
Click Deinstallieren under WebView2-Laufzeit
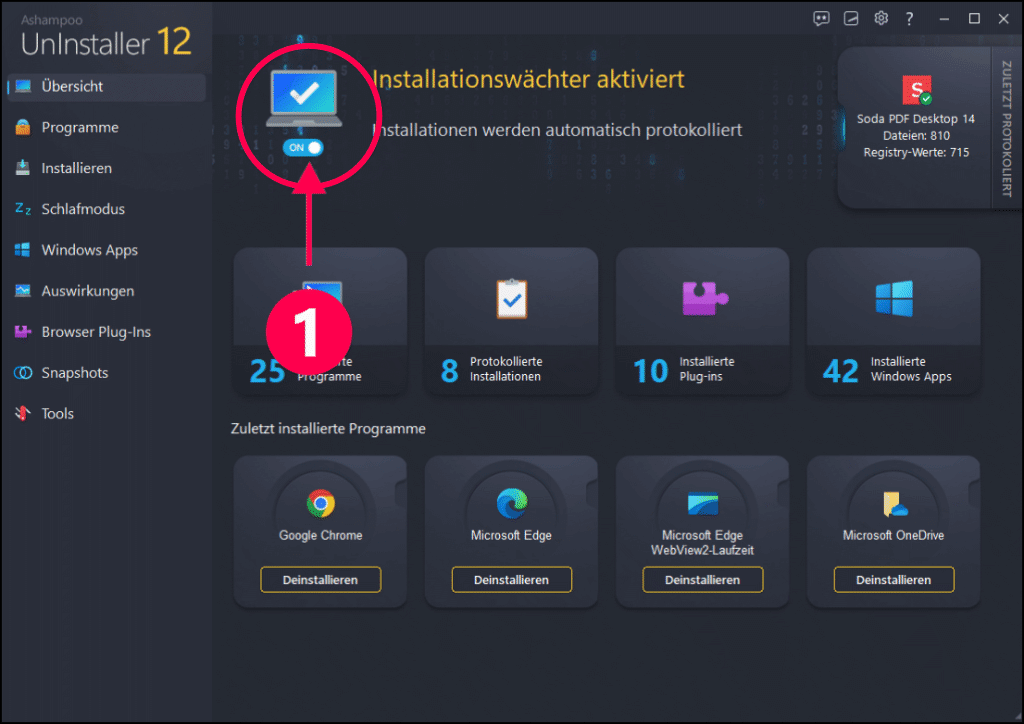click(703, 580)
